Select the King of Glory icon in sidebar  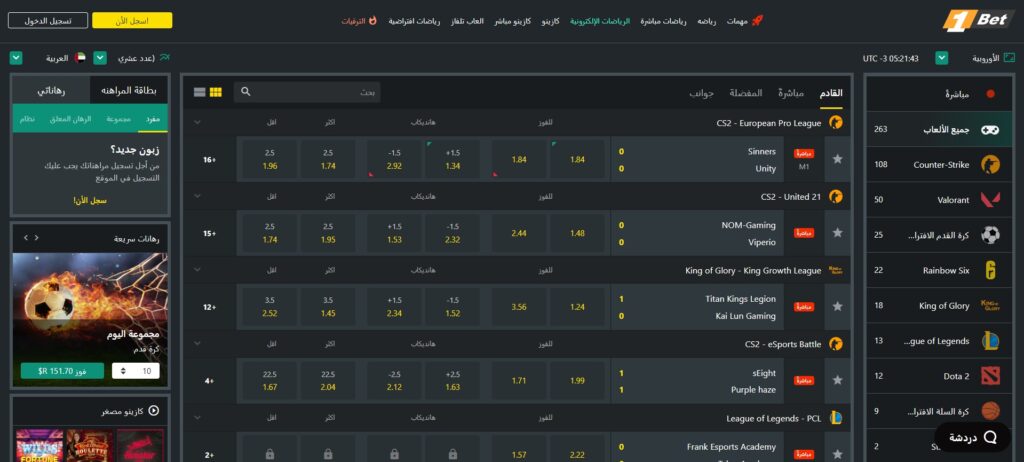pos(990,305)
